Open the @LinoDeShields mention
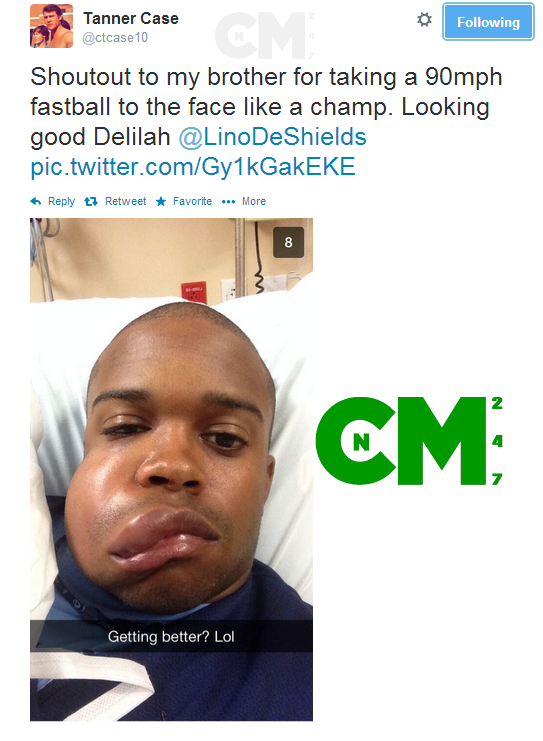Image resolution: width=543 pixels, height=741 pixels. 273,137
